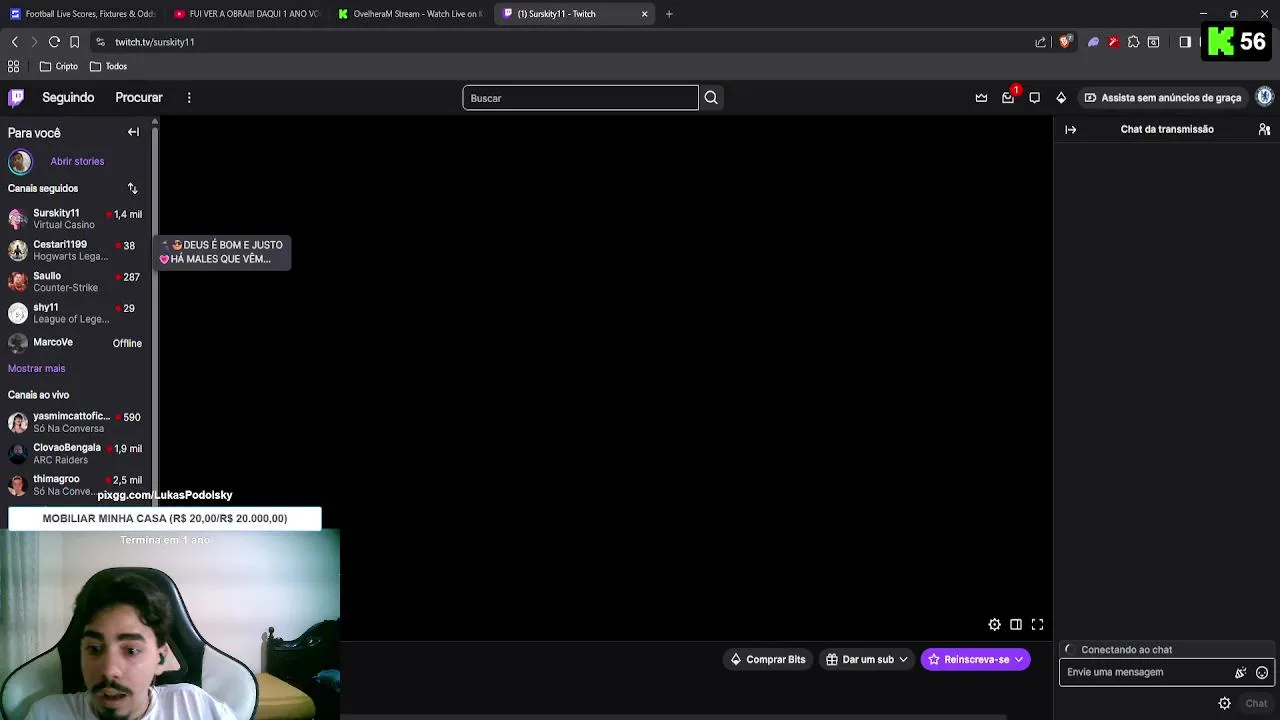Open the Twitch home logo
This screenshot has height=720, width=1280.
16,97
